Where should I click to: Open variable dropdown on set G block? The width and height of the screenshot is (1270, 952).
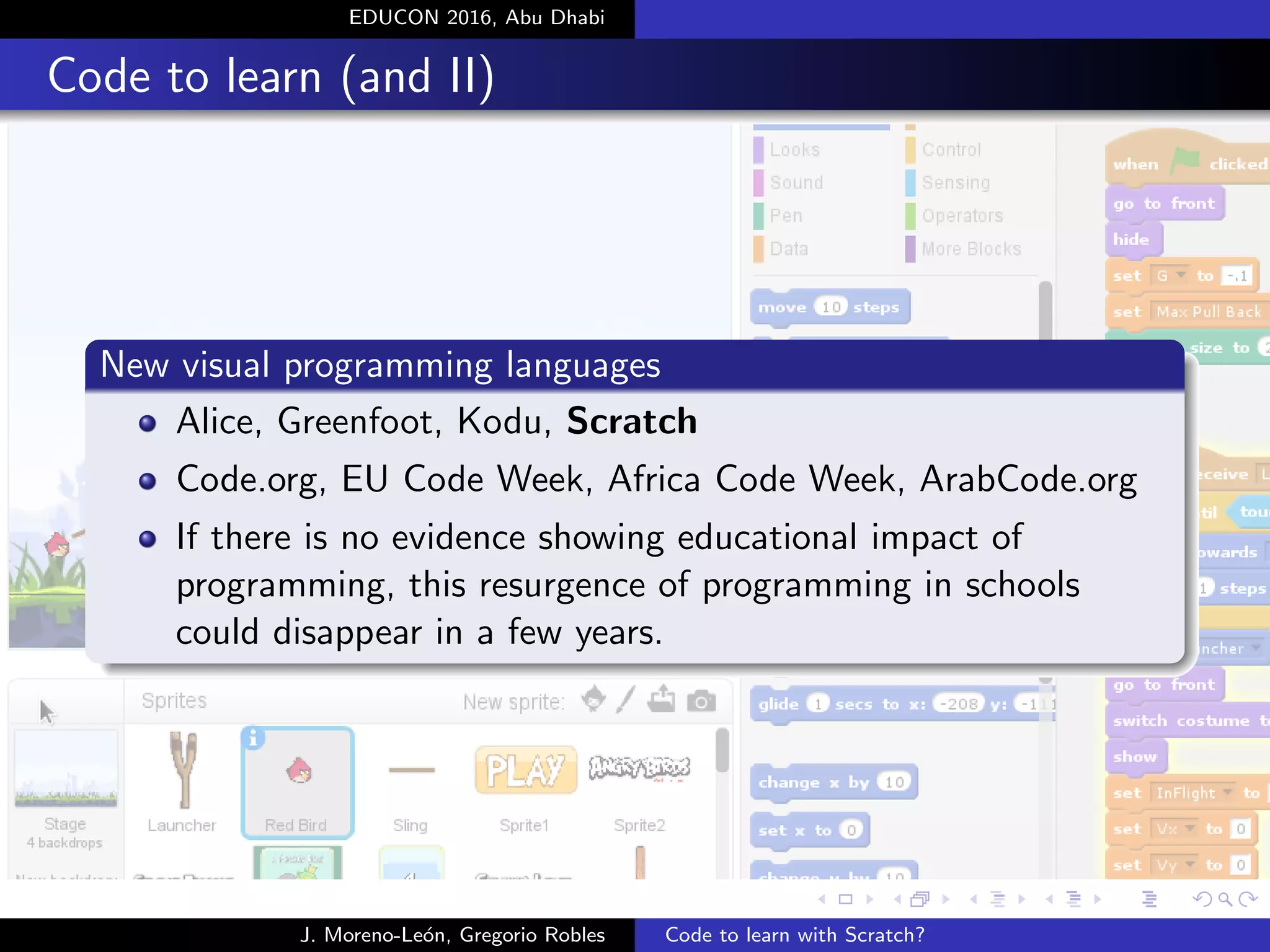click(x=1181, y=275)
